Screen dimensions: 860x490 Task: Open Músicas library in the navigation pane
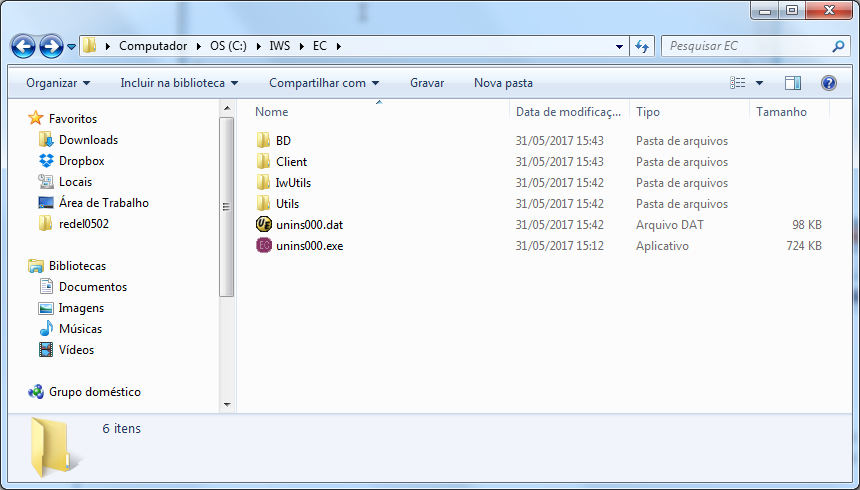pyautogui.click(x=80, y=329)
